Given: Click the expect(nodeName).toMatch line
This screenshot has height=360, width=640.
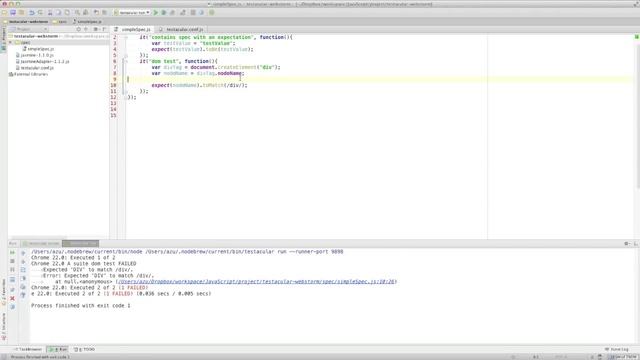Looking at the screenshot, I should pyautogui.click(x=200, y=85).
